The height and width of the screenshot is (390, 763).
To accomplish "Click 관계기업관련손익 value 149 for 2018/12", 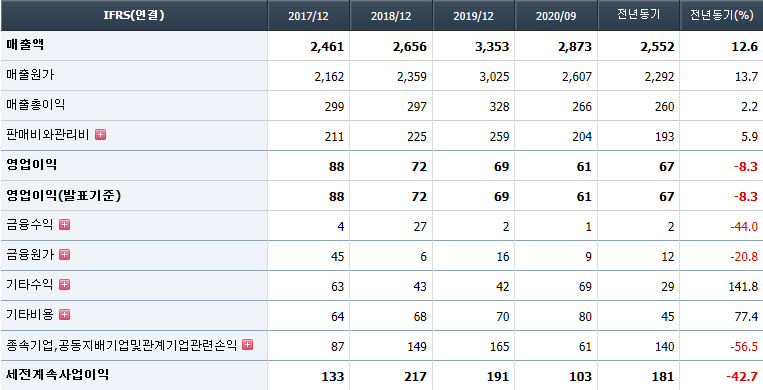I will (x=417, y=347).
